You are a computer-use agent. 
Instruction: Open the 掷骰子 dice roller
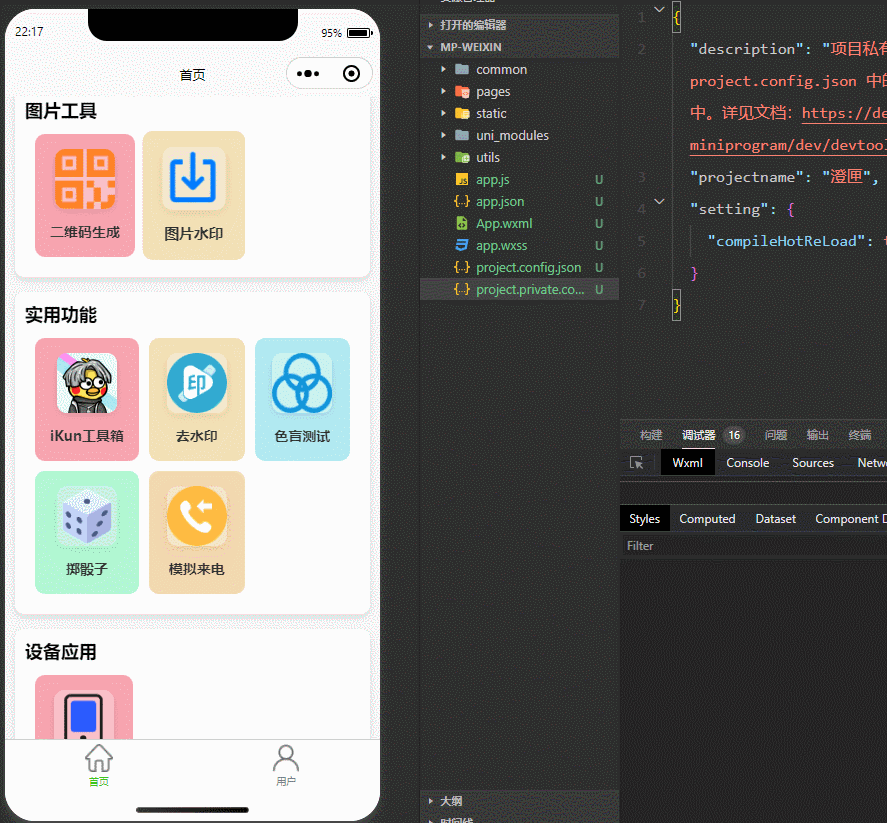87,532
